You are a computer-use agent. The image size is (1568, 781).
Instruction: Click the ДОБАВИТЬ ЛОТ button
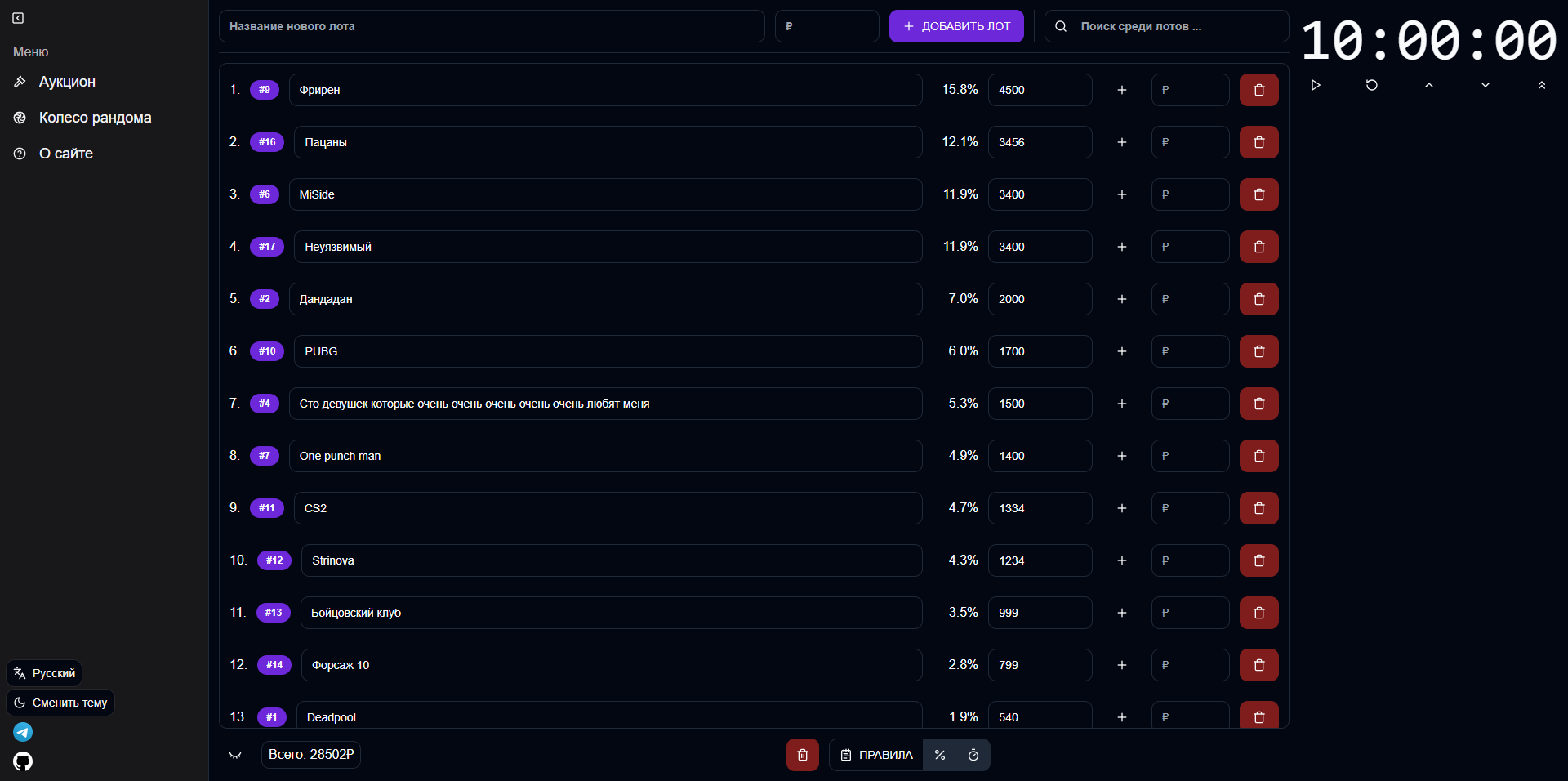955,26
